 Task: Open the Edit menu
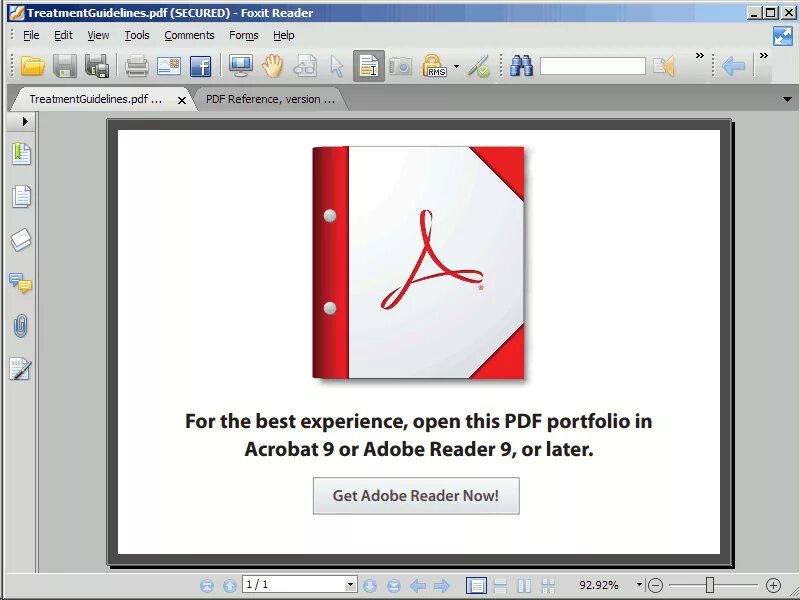coord(63,35)
